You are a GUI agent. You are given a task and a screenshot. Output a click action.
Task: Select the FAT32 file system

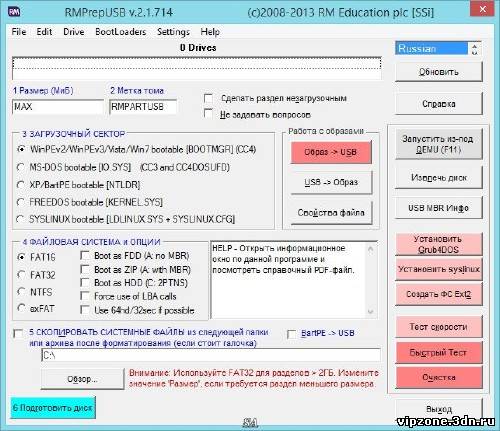(22, 275)
